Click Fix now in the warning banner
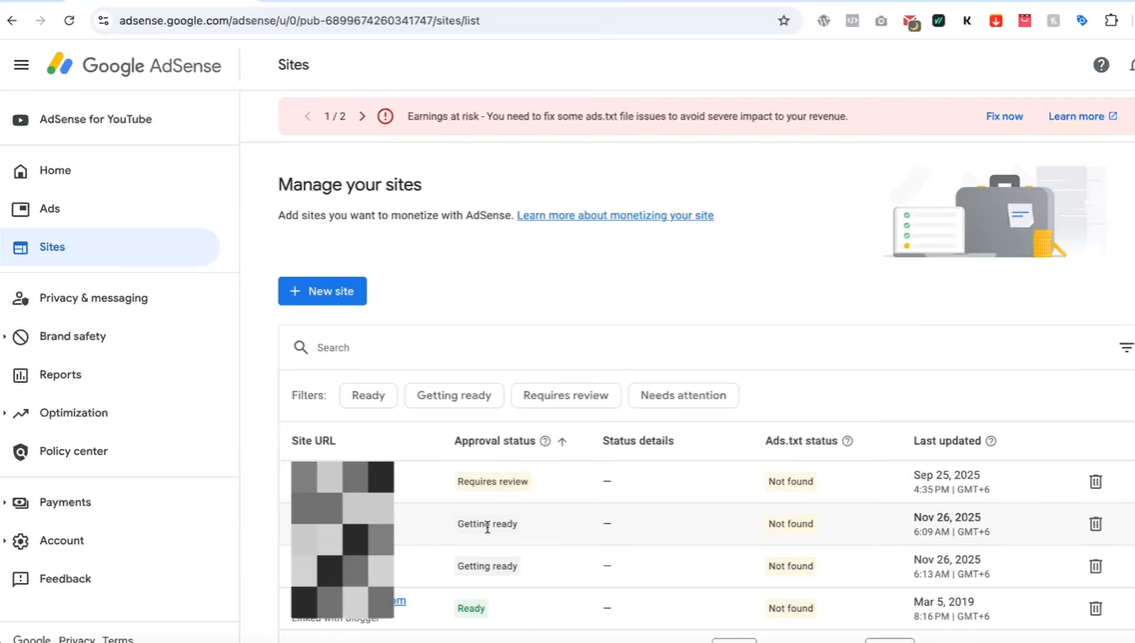This screenshot has width=1135, height=643. [1004, 116]
